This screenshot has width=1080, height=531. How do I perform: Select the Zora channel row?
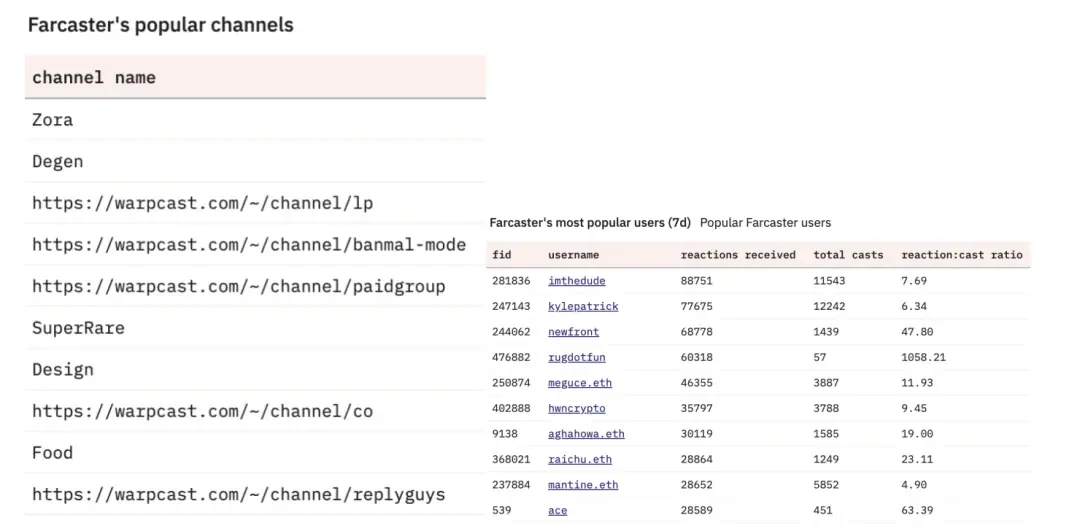coord(53,120)
